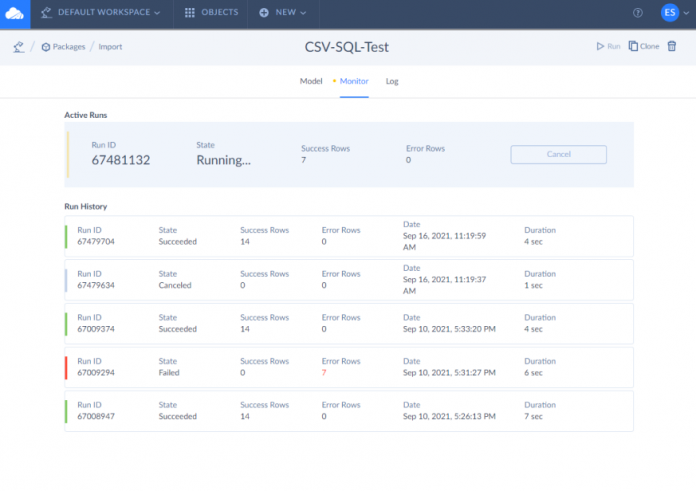Click the Objects grid icon
The image size is (696, 491).
tap(190, 13)
